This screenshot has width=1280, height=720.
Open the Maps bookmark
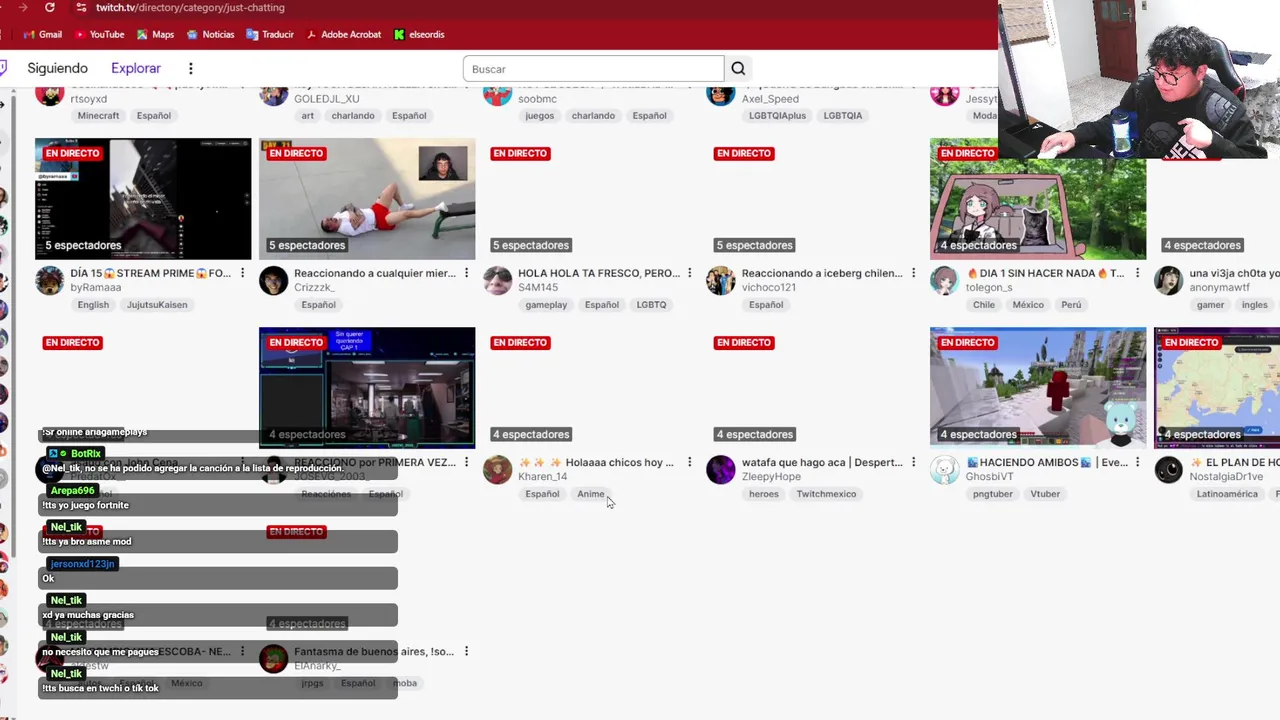[x=155, y=34]
